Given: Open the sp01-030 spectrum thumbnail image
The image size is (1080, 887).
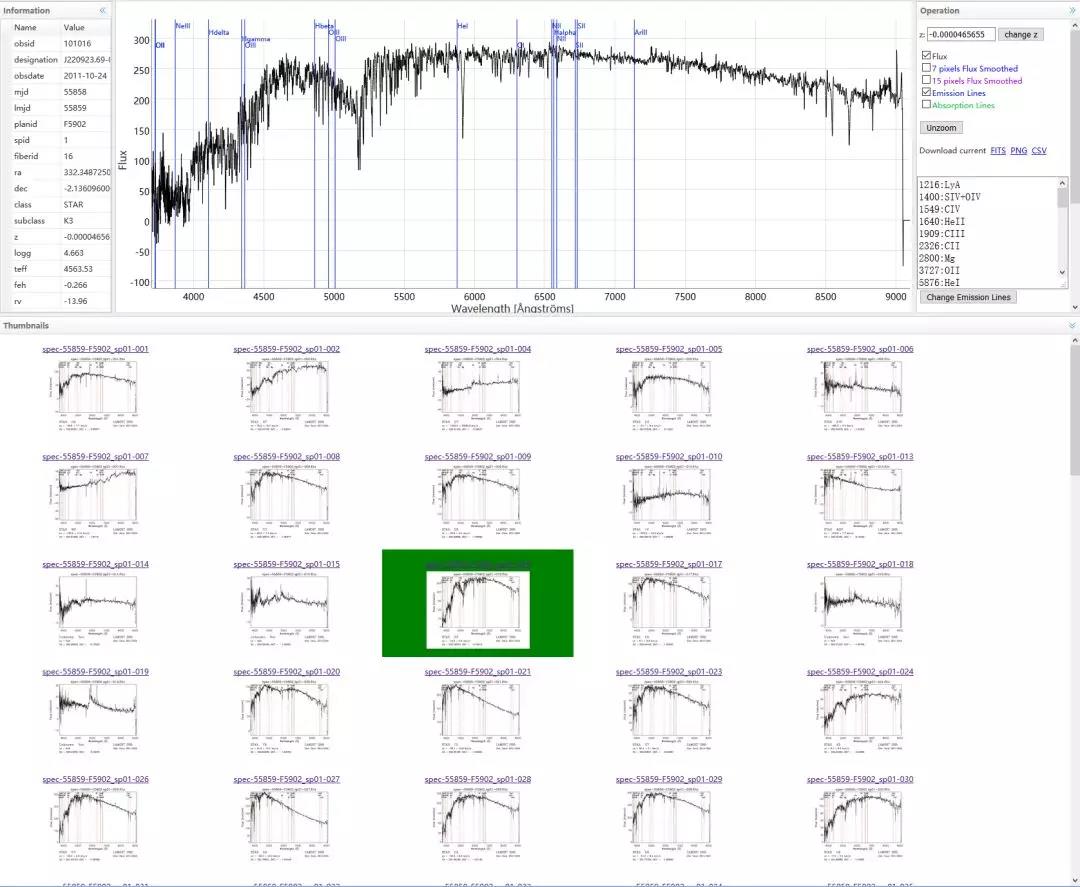Looking at the screenshot, I should [860, 821].
